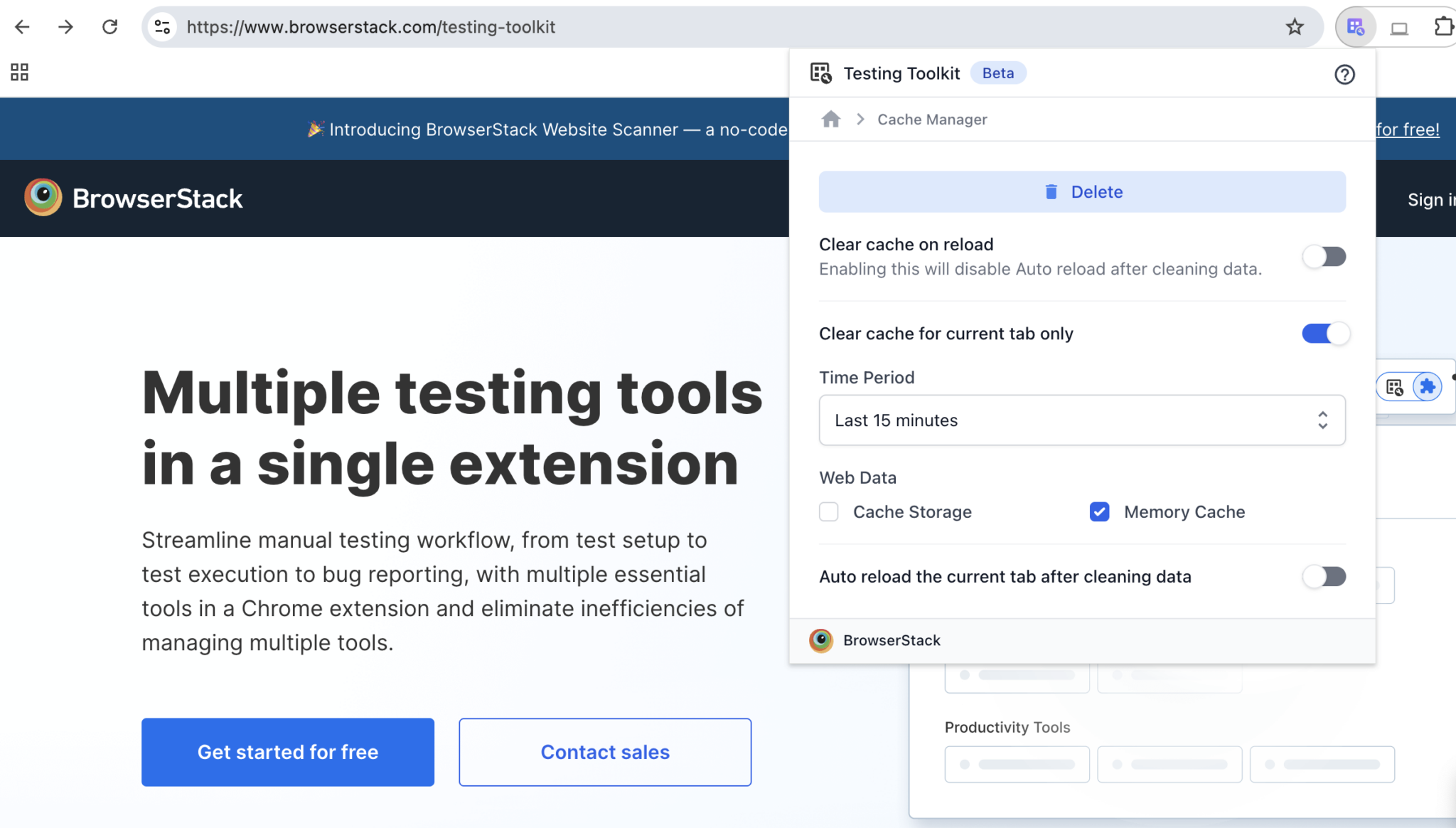Uncheck the Memory Cache checkbox
Image resolution: width=1456 pixels, height=828 pixels.
coord(1099,511)
